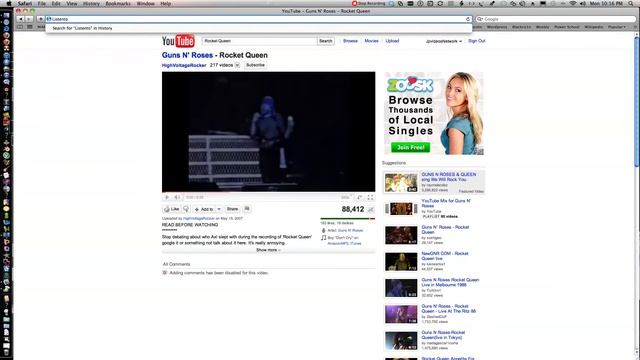Open the Popular bookmarks dropdown
Screen dimensions: 640x360
point(617,27)
